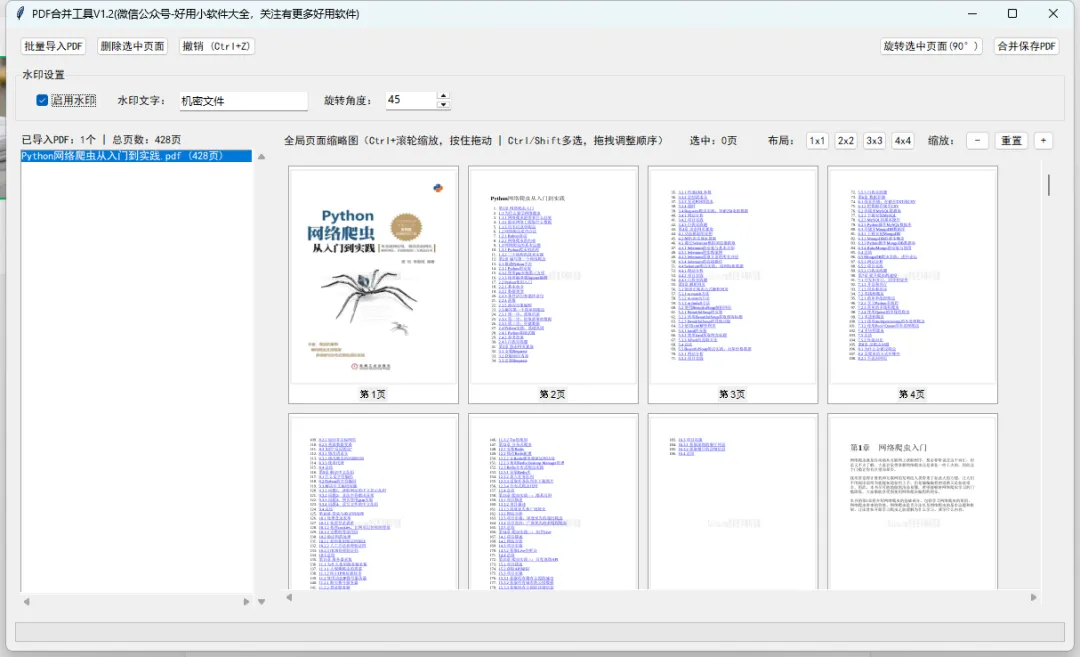Select the 第3页 thumbnail
This screenshot has height=657, width=1080.
tap(733, 284)
